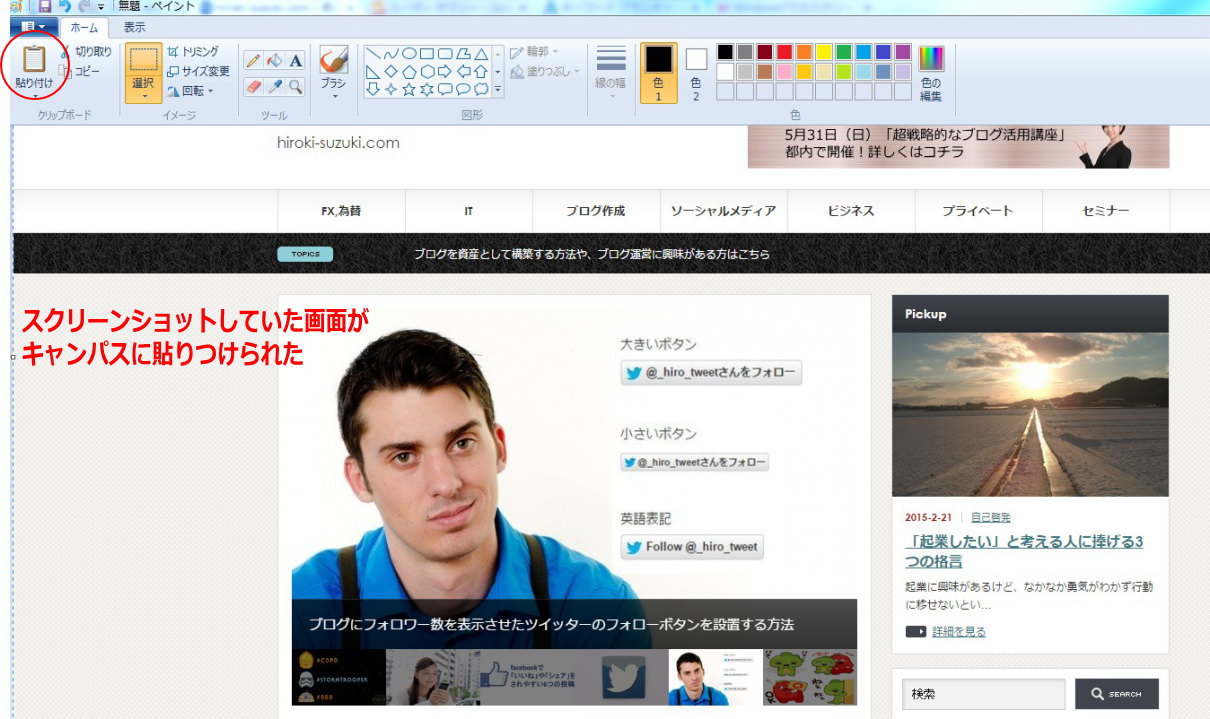Open the Customize Quick Access Toolbar arrow

tap(102, 7)
